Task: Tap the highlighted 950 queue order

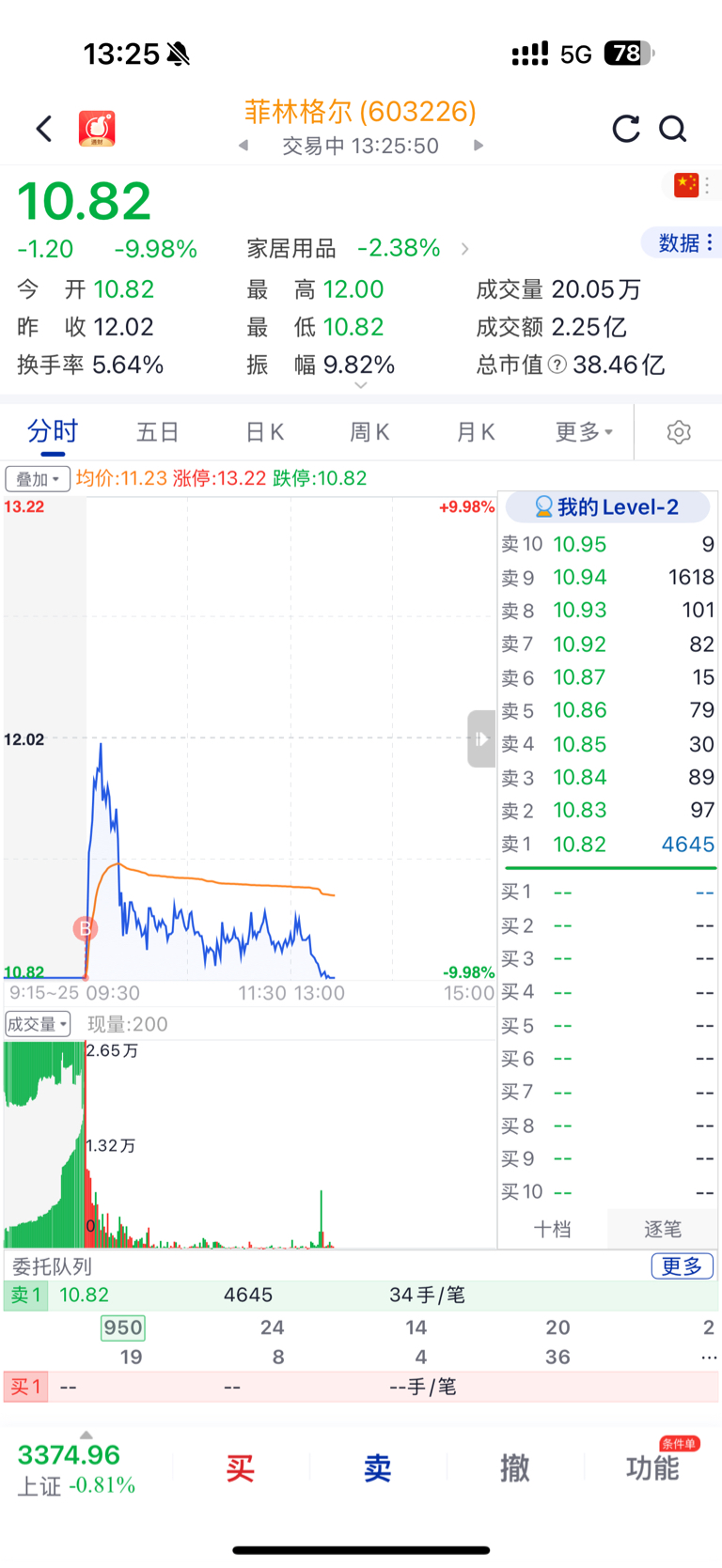Action: pyautogui.click(x=123, y=1327)
